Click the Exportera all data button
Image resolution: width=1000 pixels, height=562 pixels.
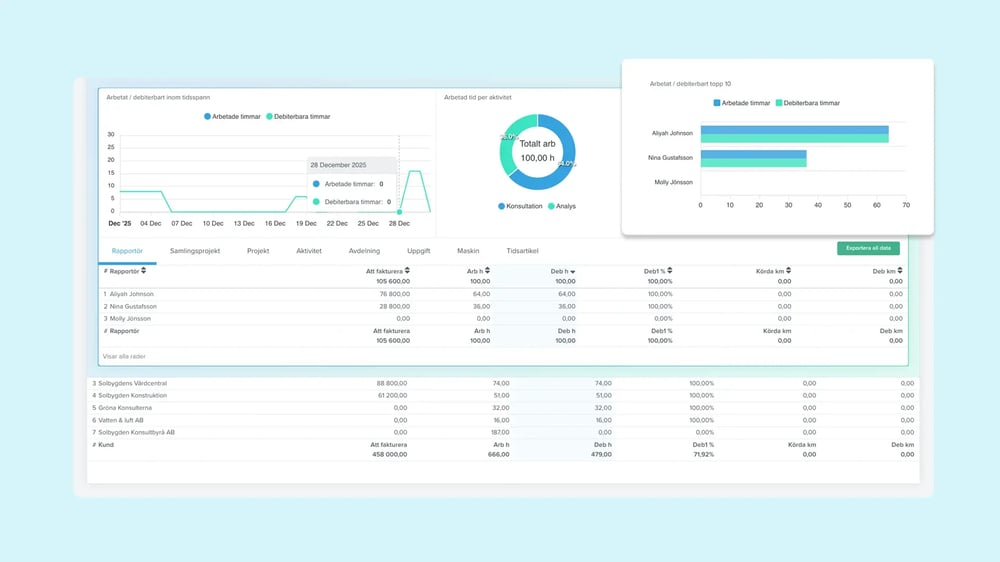868,248
